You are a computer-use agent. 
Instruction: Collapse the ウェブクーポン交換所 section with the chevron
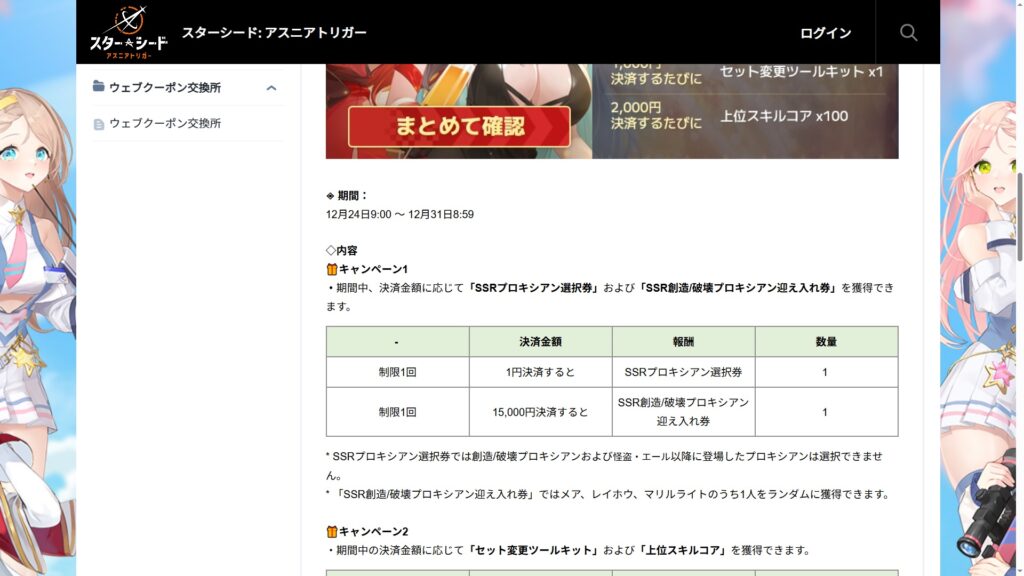(x=271, y=88)
